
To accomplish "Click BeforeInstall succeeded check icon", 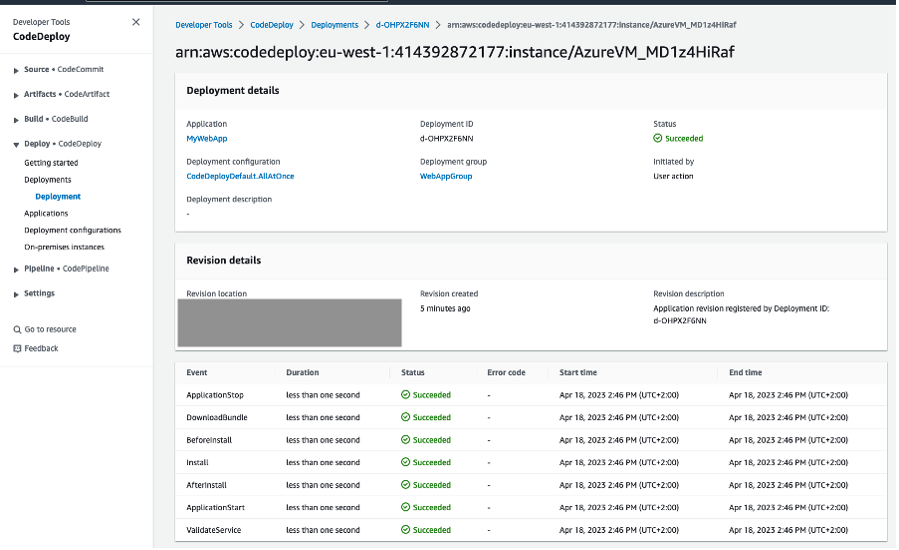I will coord(405,440).
